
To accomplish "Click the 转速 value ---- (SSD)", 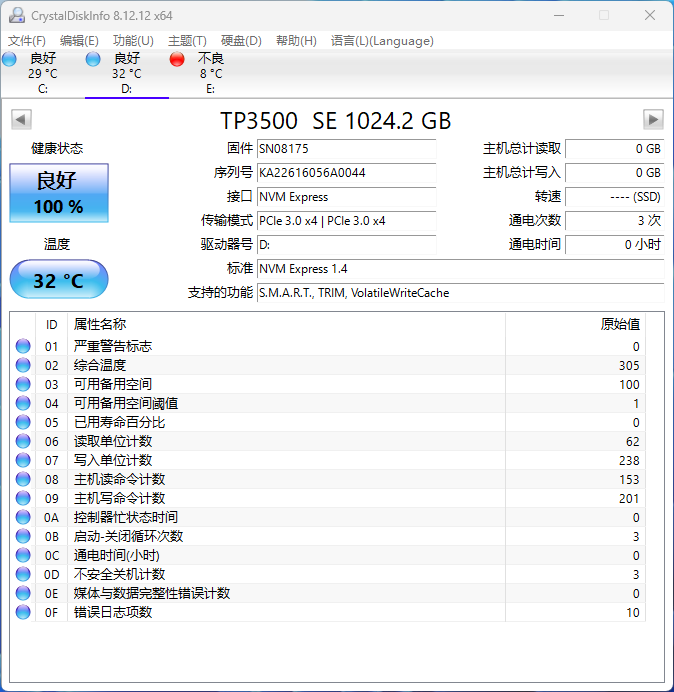I will pos(614,197).
